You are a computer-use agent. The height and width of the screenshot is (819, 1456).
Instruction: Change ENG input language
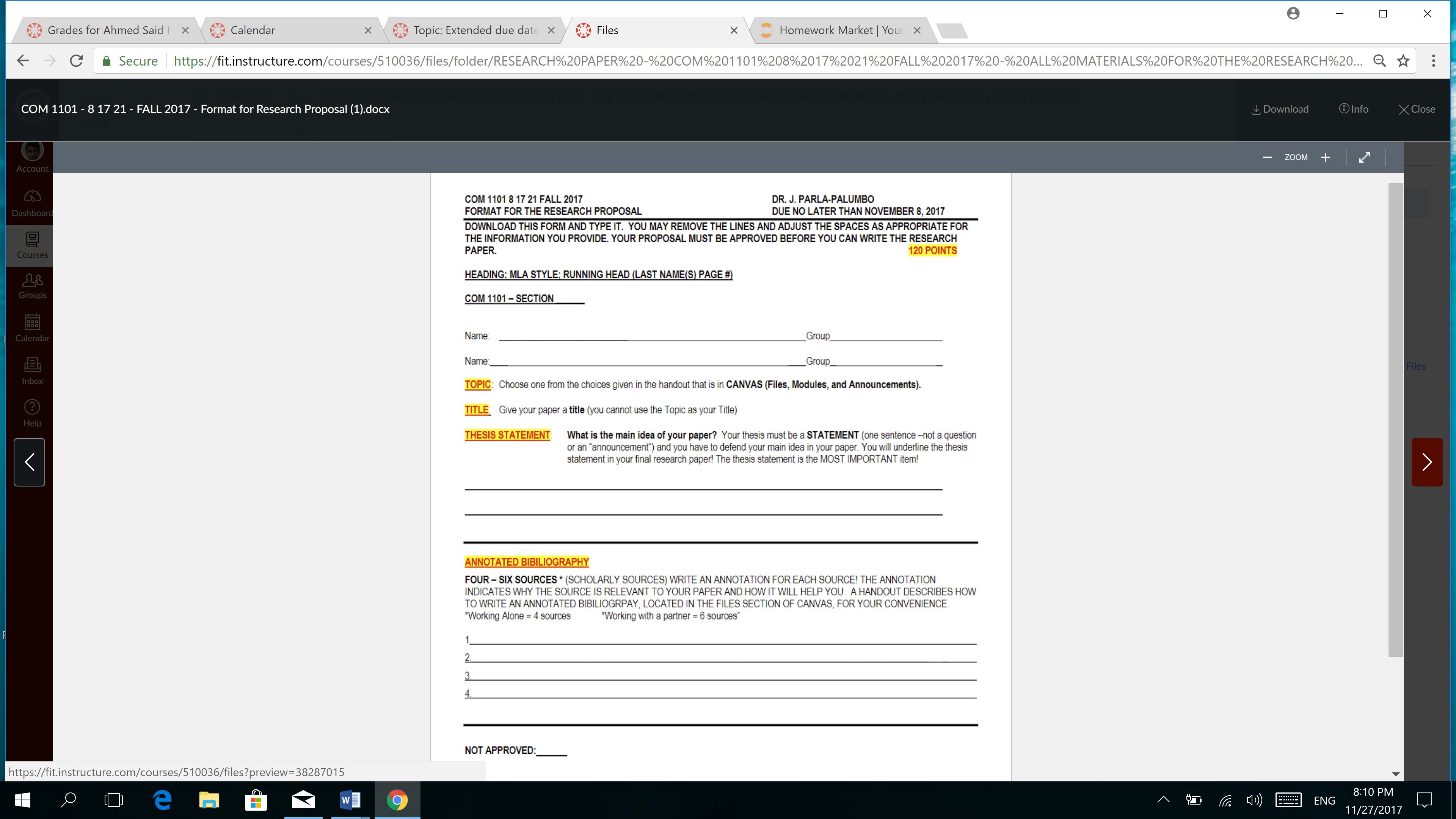[x=1324, y=800]
